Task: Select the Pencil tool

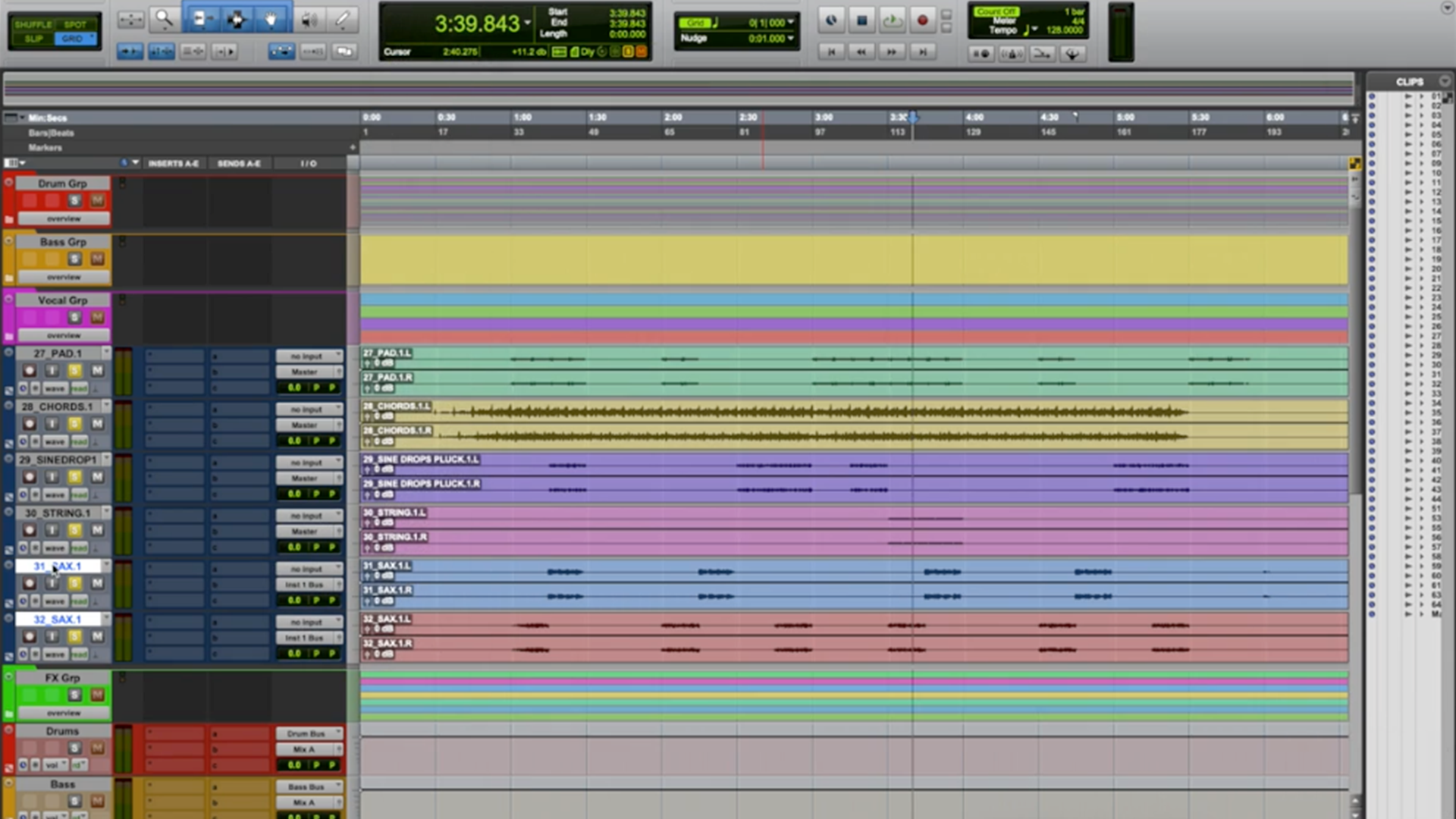Action: [x=343, y=20]
